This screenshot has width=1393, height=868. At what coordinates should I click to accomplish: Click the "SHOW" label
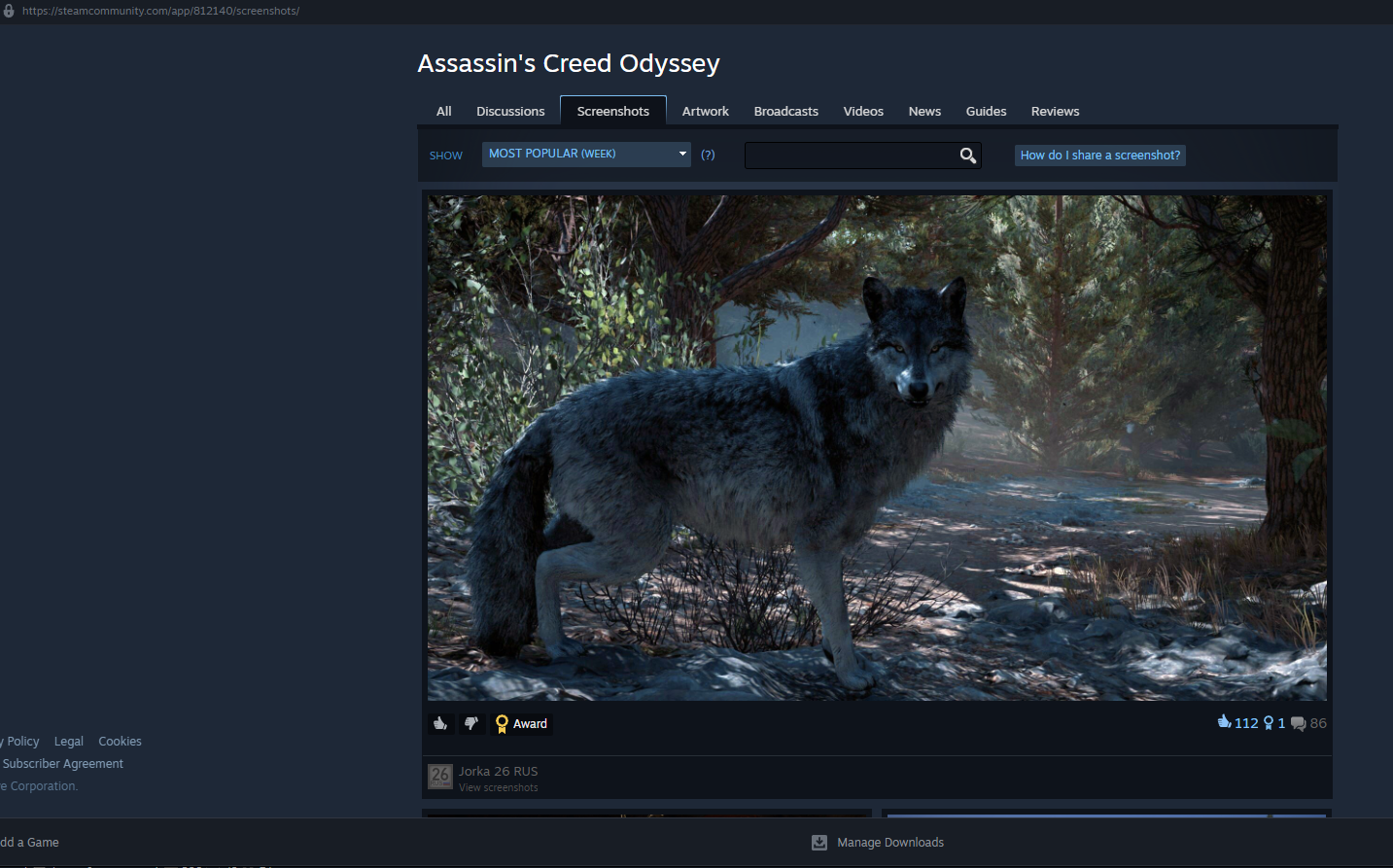pos(446,156)
